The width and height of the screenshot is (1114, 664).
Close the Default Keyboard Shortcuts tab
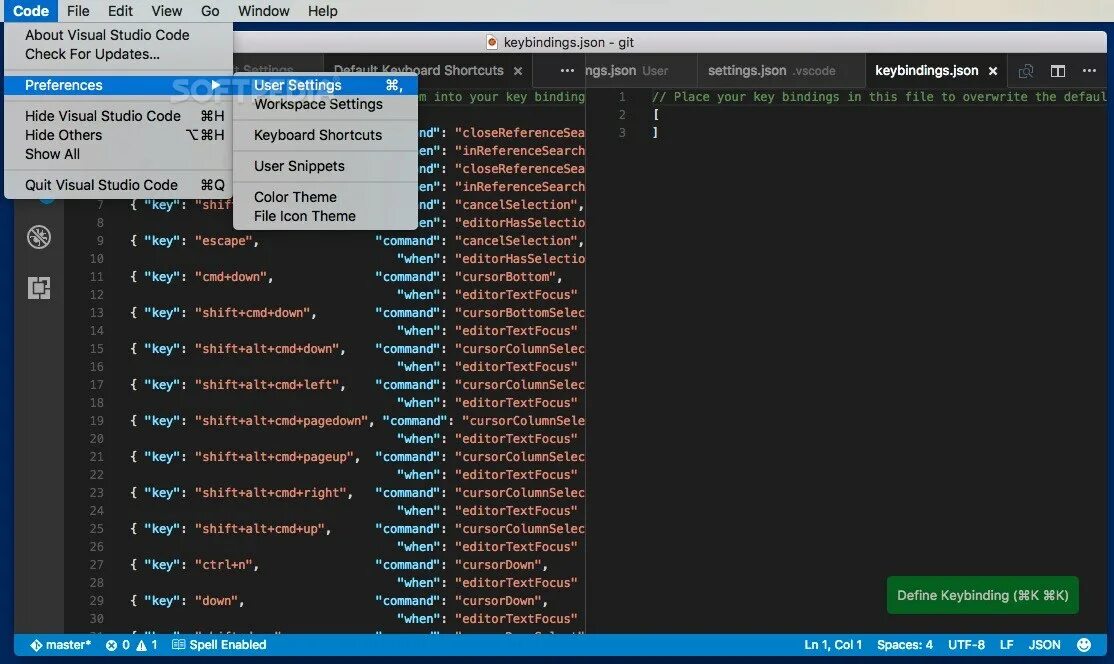[518, 71]
